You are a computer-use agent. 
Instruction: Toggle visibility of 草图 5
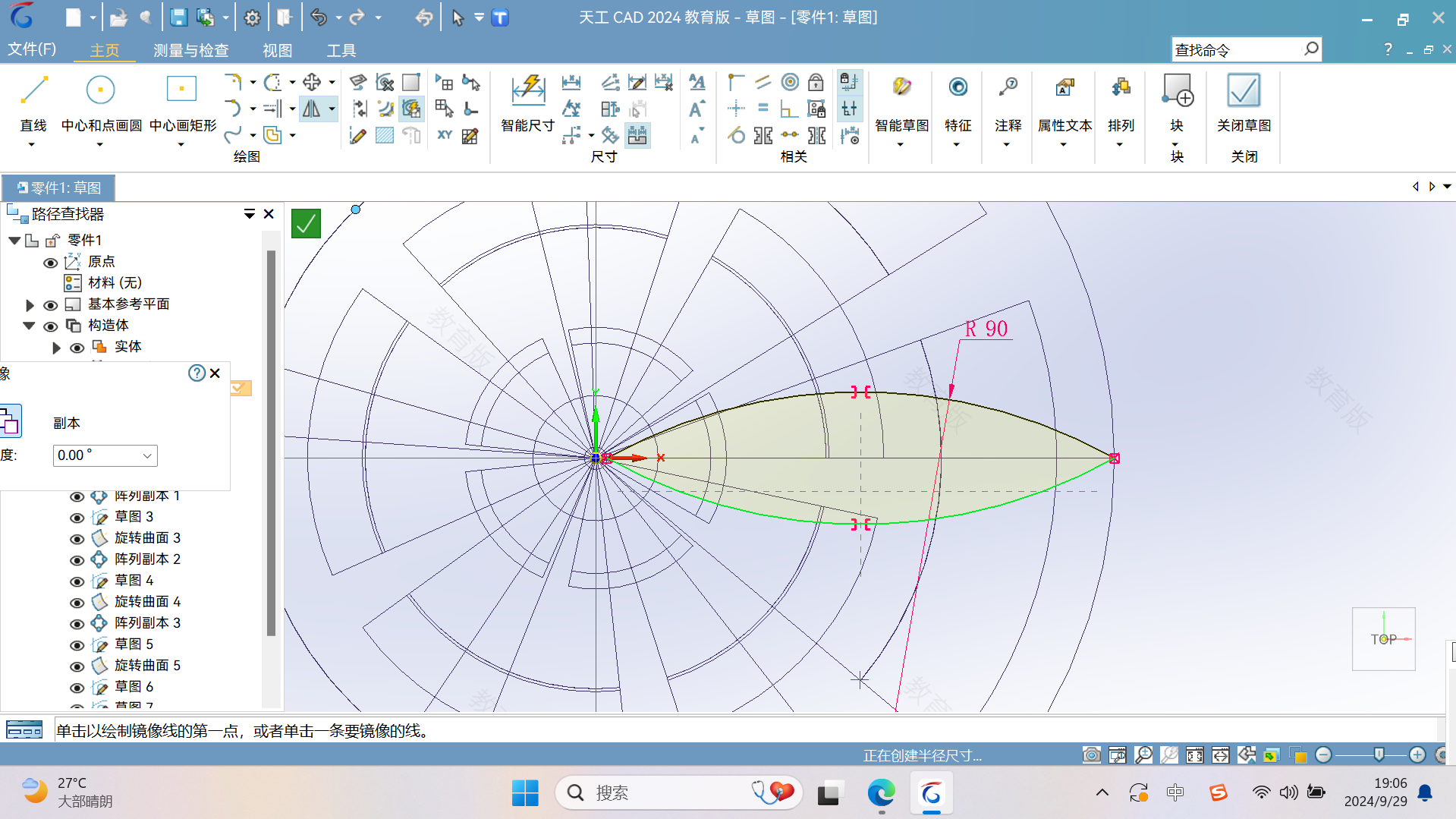point(77,645)
